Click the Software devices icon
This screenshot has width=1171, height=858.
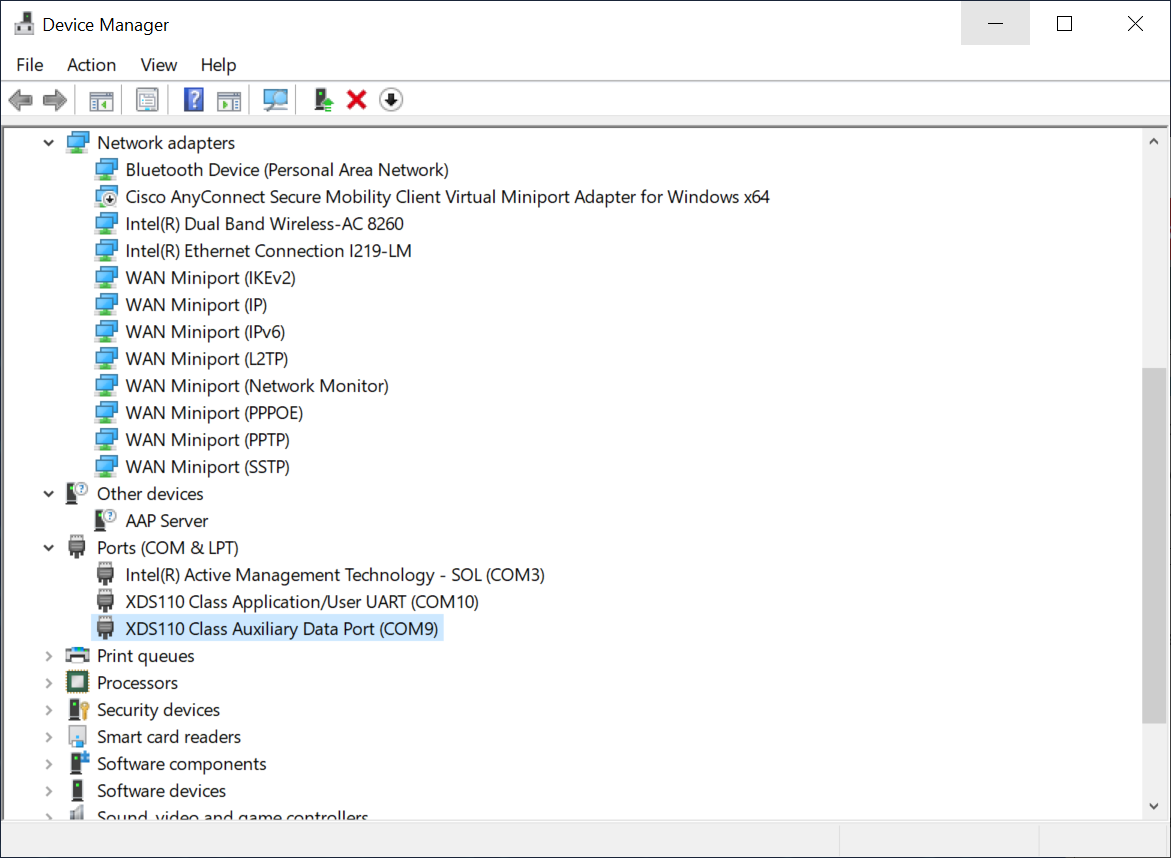pos(77,790)
